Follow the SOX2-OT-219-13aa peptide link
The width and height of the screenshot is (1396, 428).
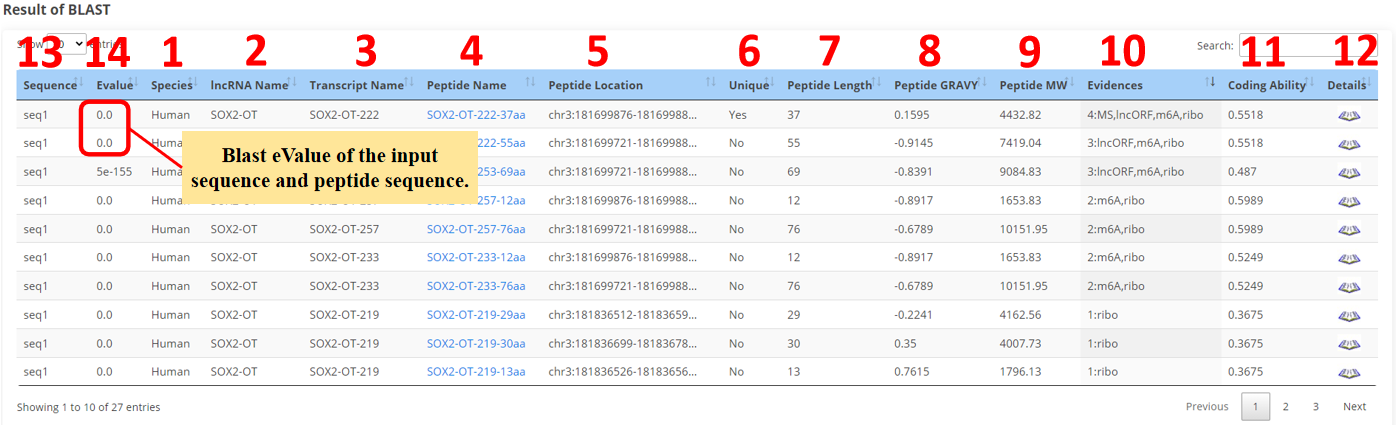pyautogui.click(x=476, y=372)
